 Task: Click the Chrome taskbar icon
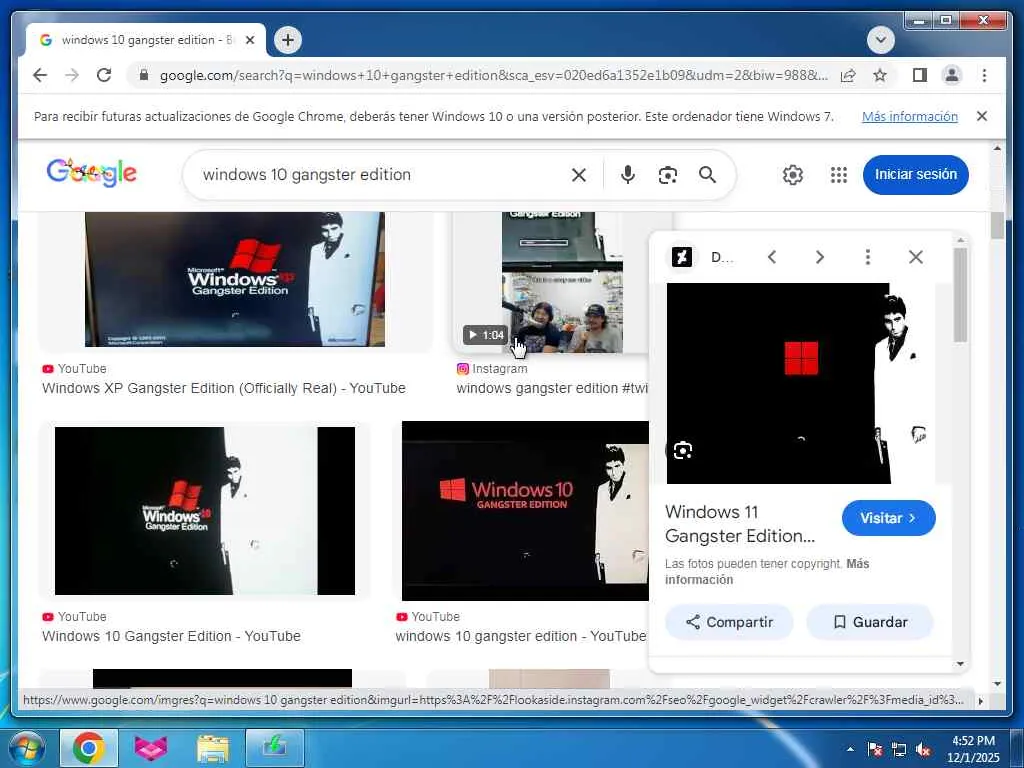(x=89, y=748)
